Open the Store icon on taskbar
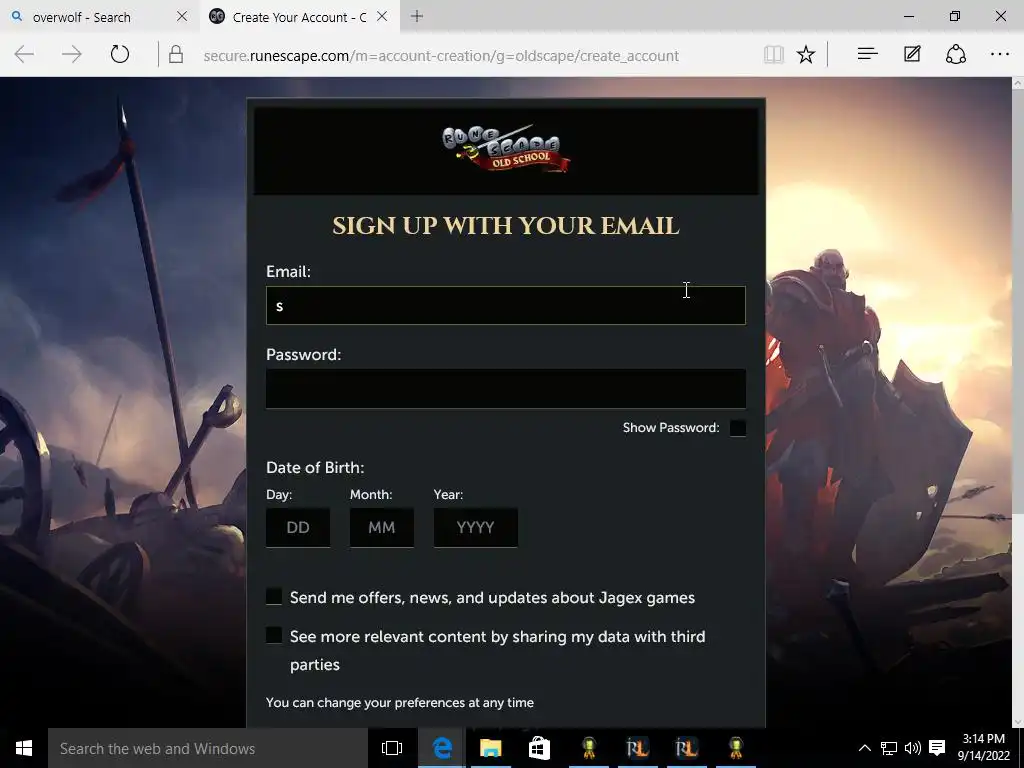Image resolution: width=1024 pixels, height=768 pixels. coord(539,748)
